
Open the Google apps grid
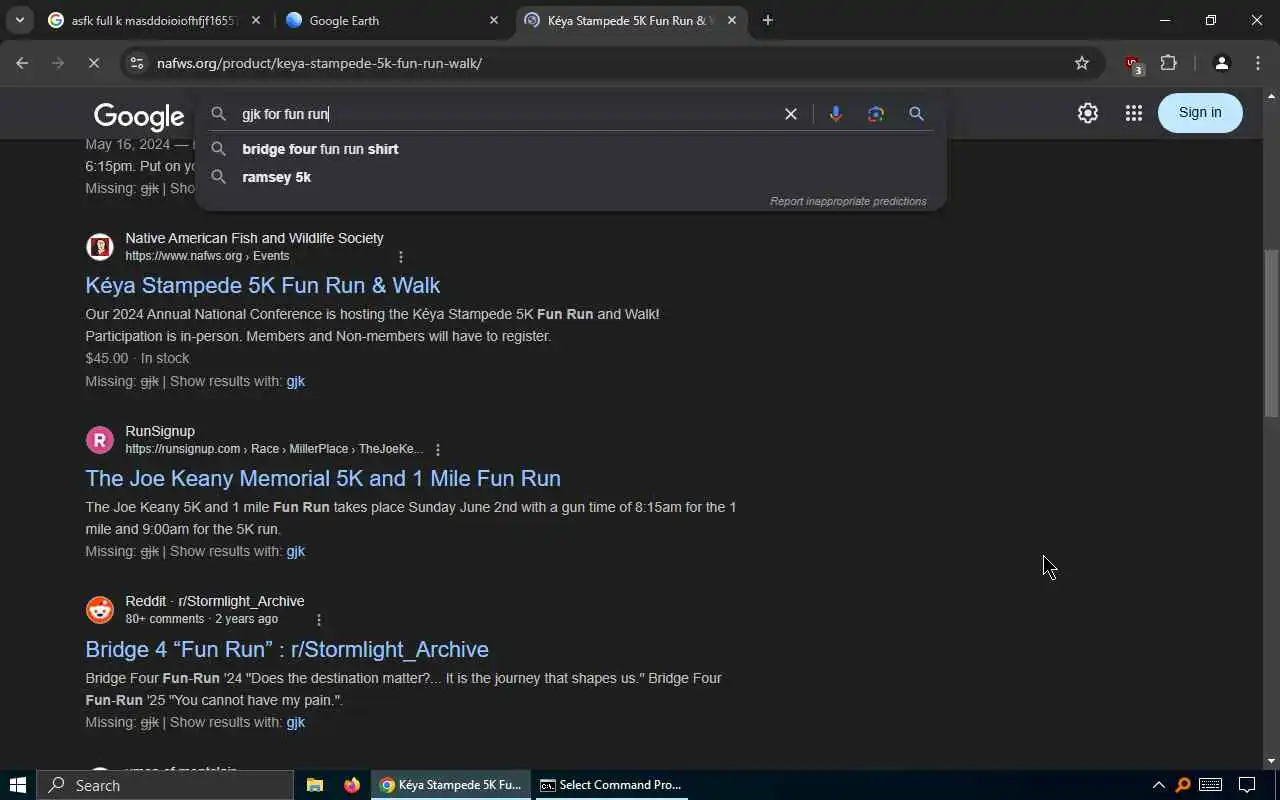pyautogui.click(x=1133, y=113)
